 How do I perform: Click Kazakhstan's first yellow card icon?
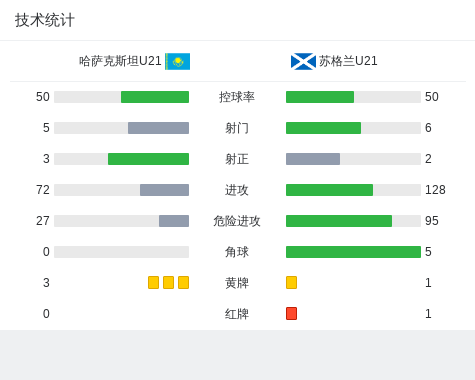(x=153, y=282)
